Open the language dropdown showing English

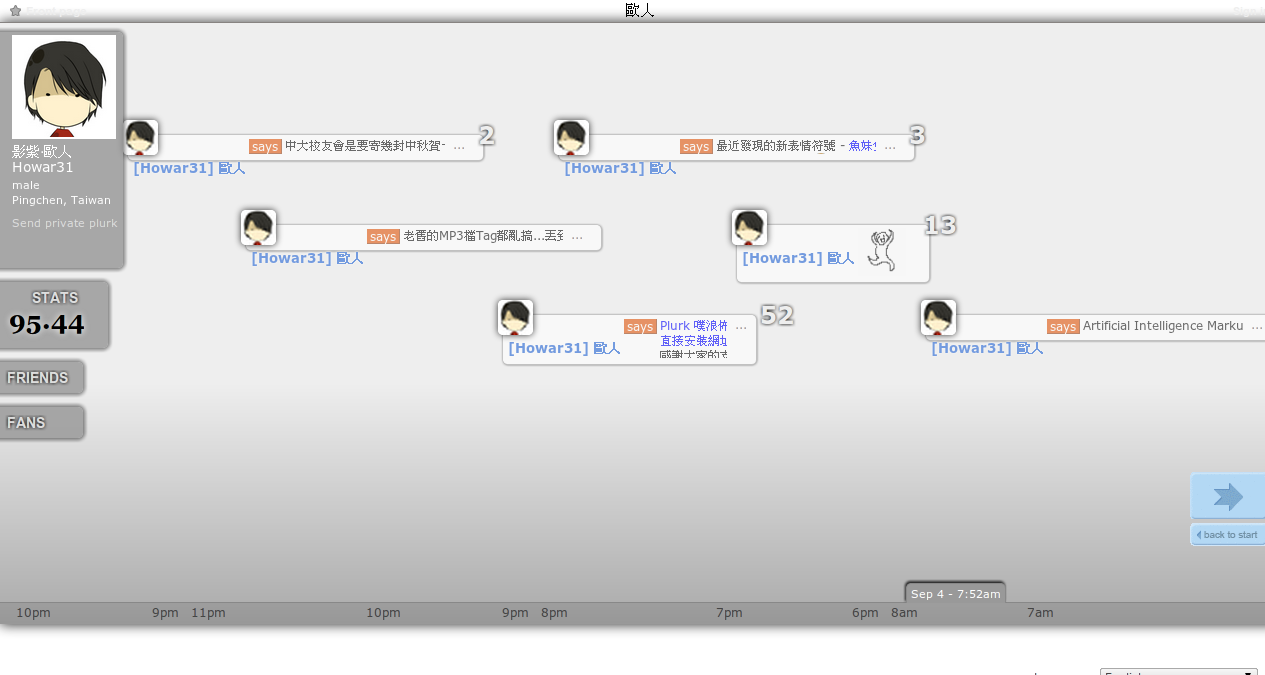click(x=1178, y=673)
